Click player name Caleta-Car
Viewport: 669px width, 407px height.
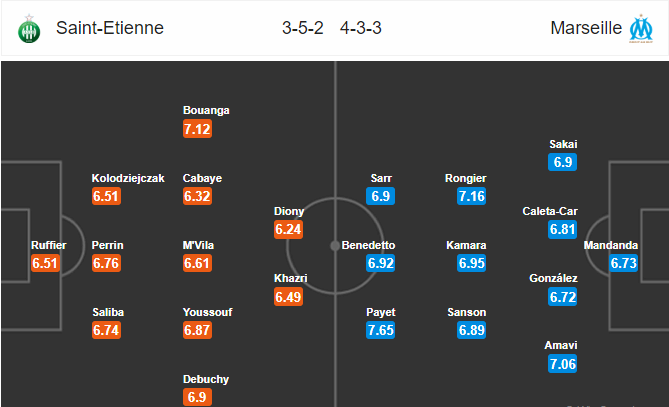[550, 211]
